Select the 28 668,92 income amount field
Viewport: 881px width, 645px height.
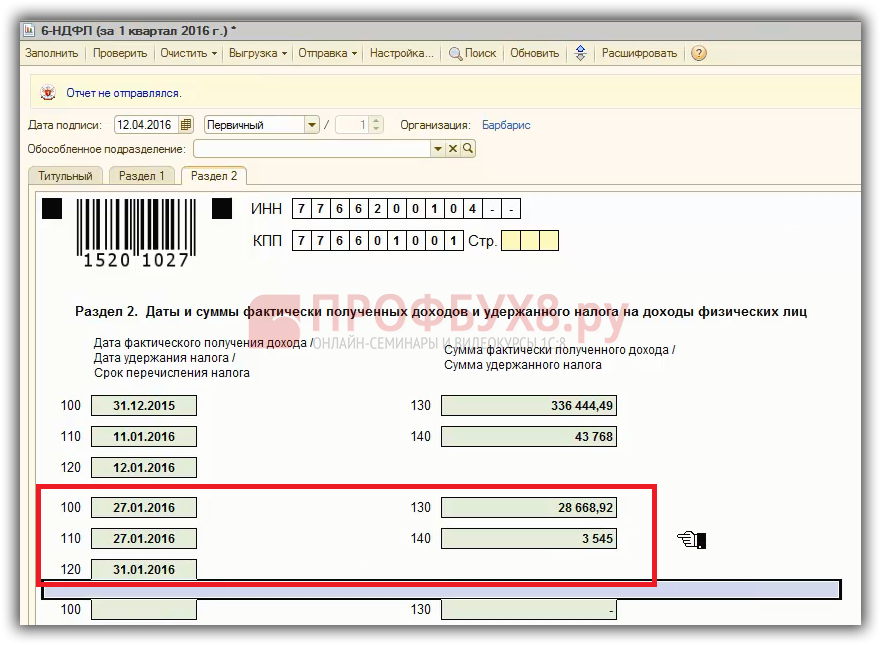pyautogui.click(x=529, y=508)
